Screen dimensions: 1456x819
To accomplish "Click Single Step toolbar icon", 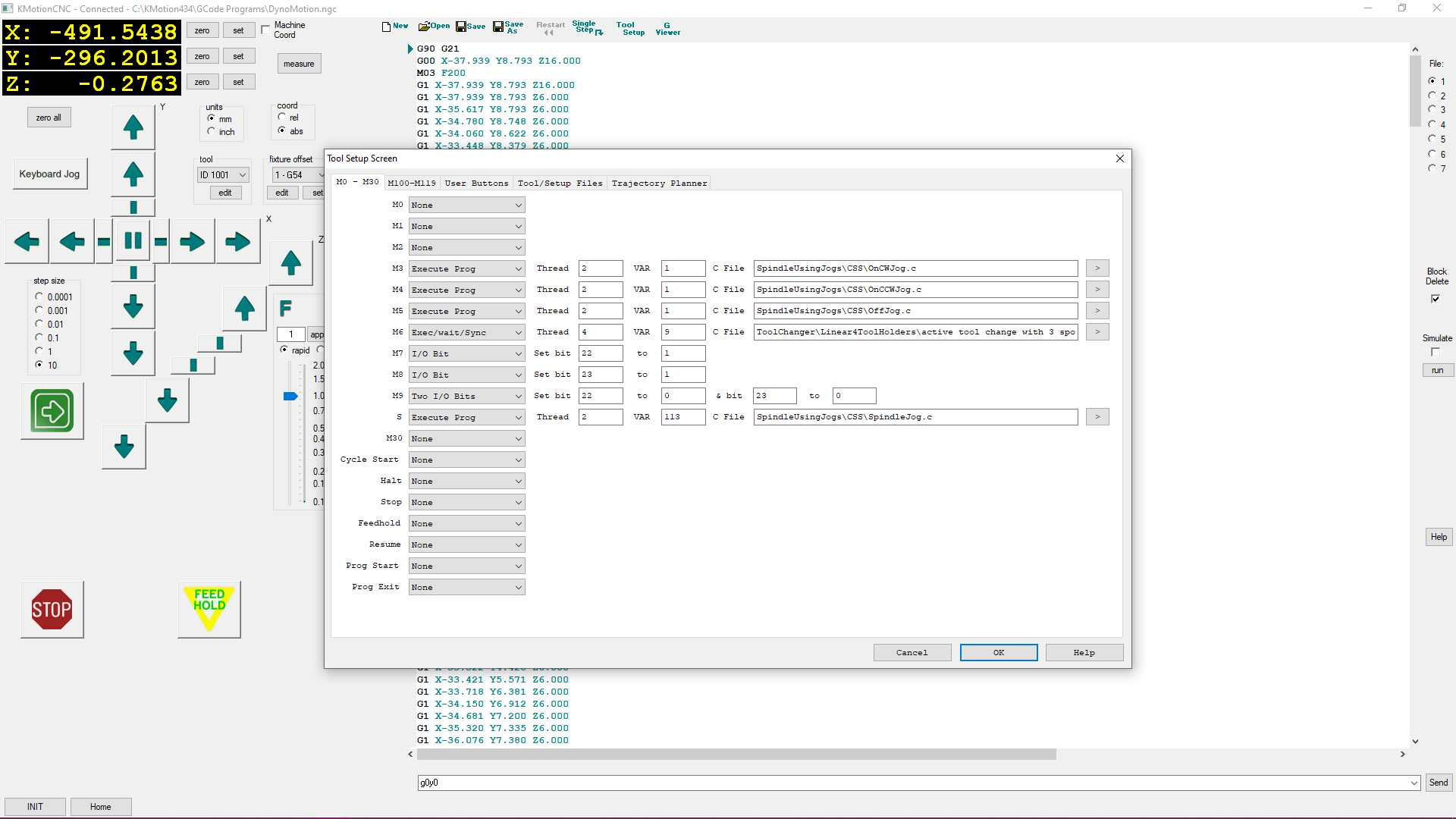I will click(x=587, y=27).
